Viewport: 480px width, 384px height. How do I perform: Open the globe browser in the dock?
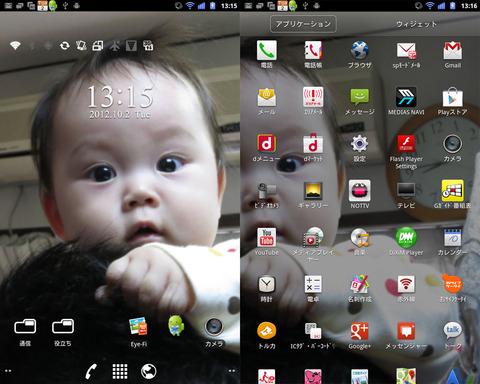pos(149,371)
